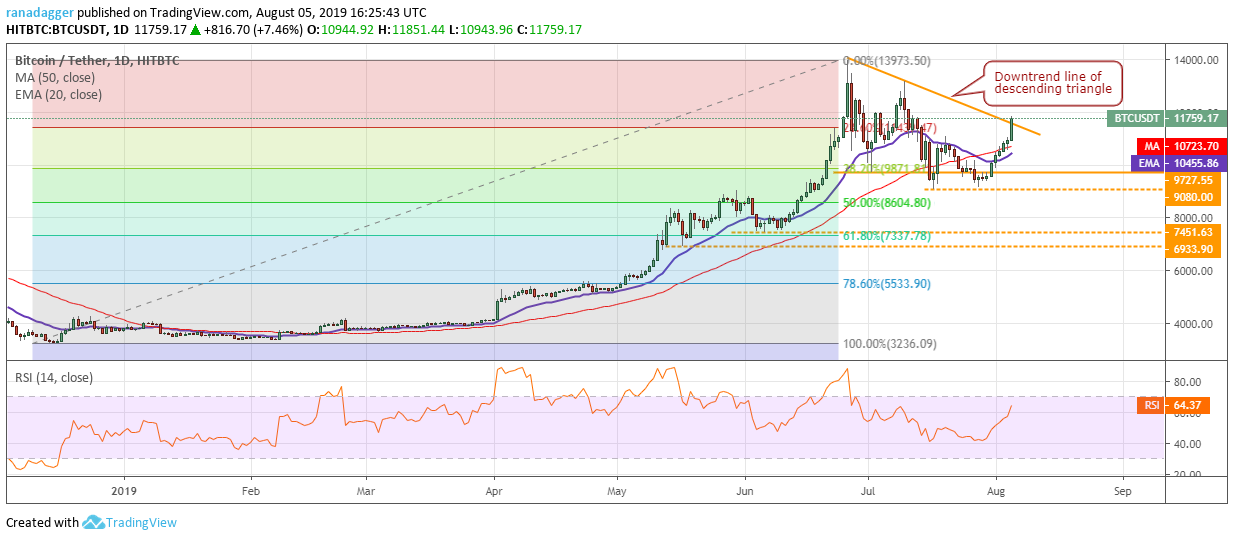Click the TradingView logo icon at bottom
This screenshot has width=1234, height=540.
coord(95,522)
